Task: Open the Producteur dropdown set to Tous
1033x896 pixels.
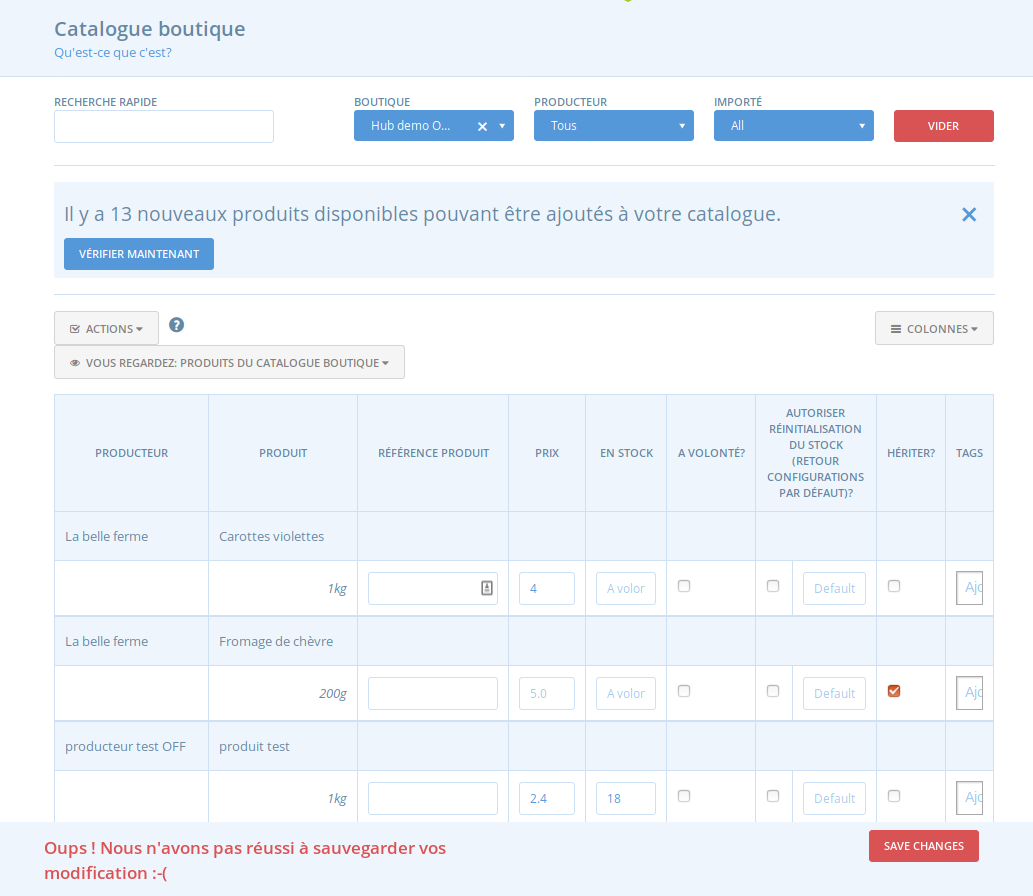Action: [x=613, y=126]
